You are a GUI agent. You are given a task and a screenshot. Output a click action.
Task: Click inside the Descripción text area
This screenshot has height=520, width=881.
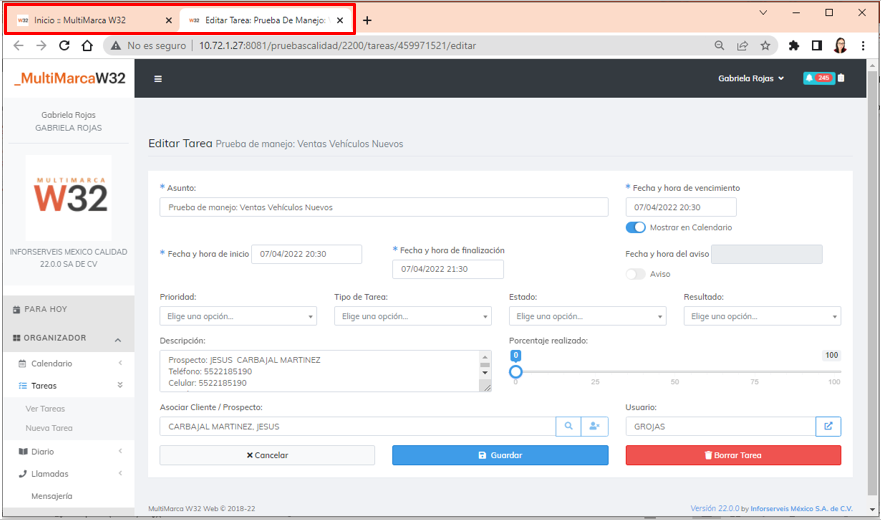319,371
